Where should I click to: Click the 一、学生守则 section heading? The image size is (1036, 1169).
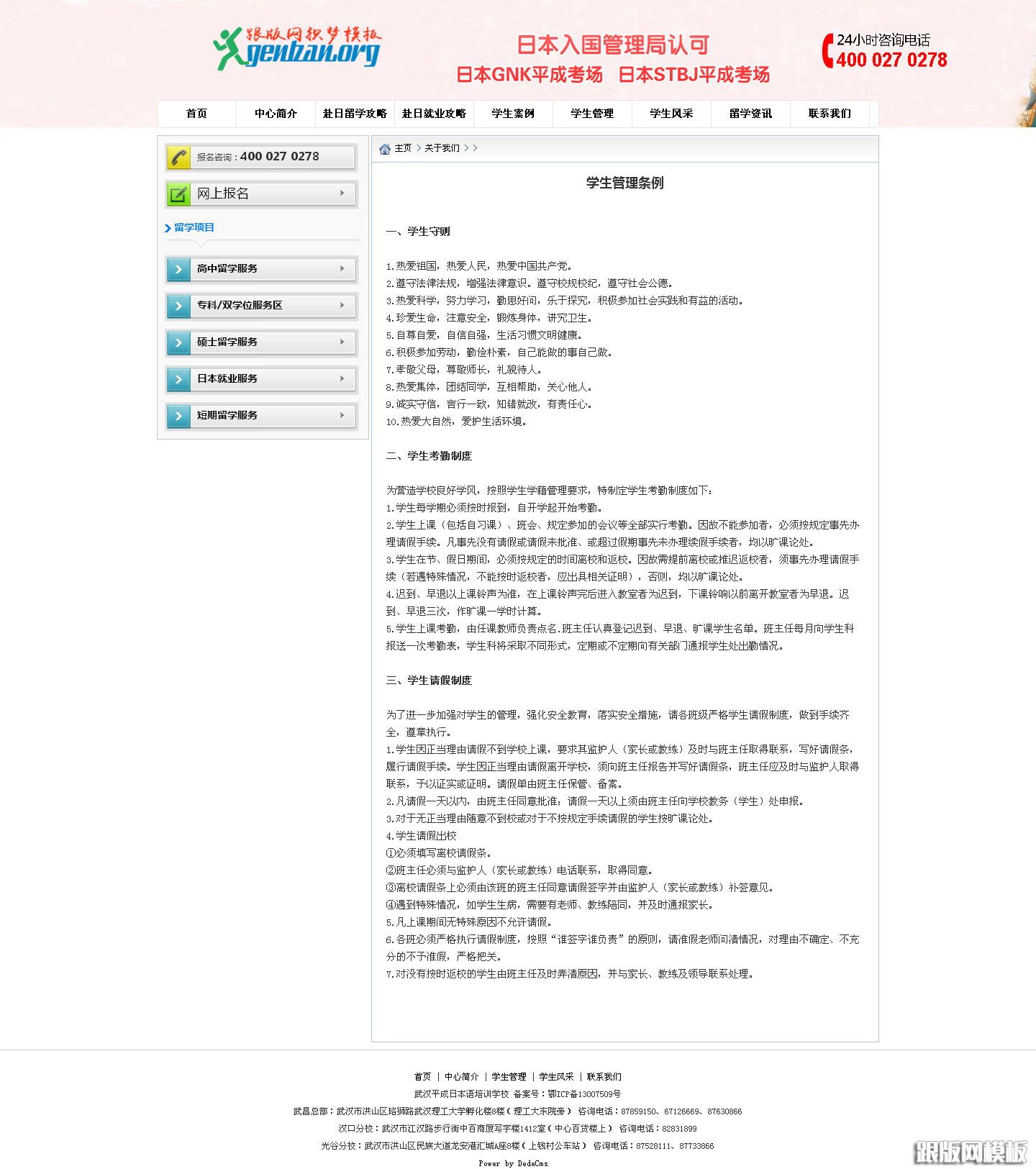(x=418, y=232)
